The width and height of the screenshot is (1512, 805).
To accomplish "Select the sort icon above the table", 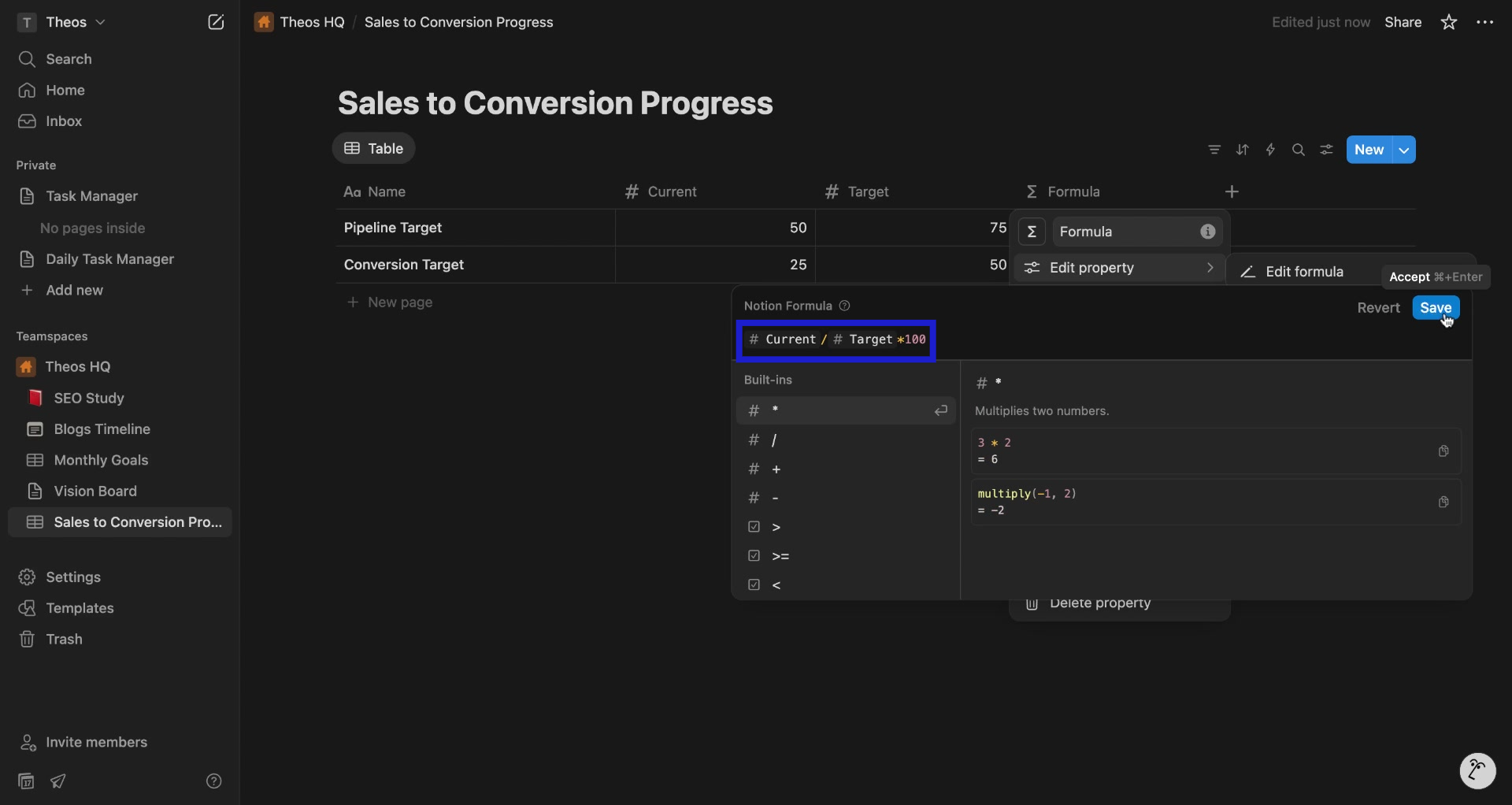I will 1243,150.
